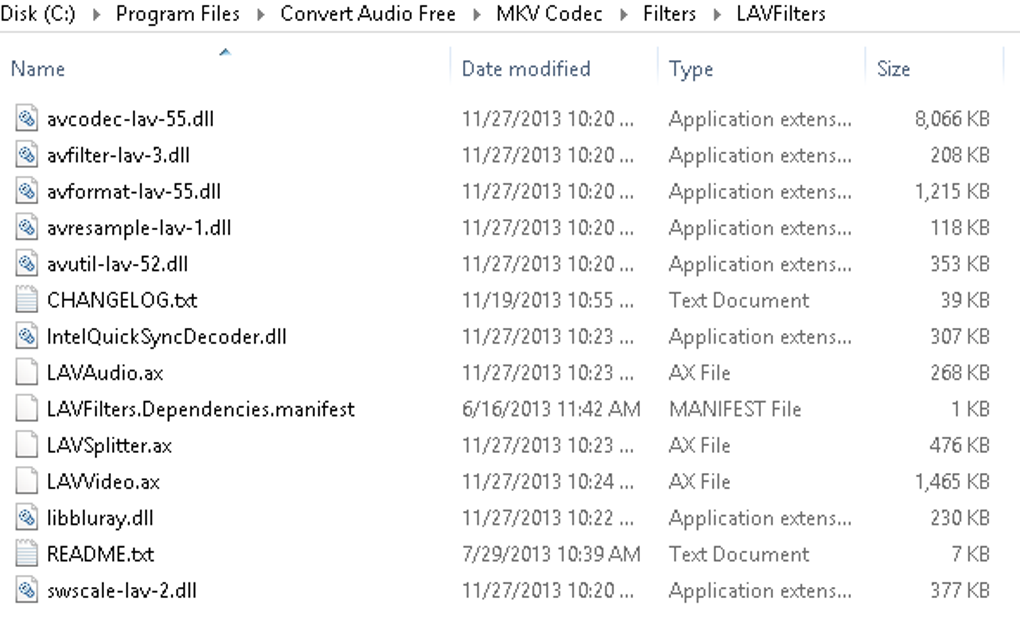The image size is (1020, 634).
Task: Select the LAVSplitter.ax file name
Action: point(109,445)
